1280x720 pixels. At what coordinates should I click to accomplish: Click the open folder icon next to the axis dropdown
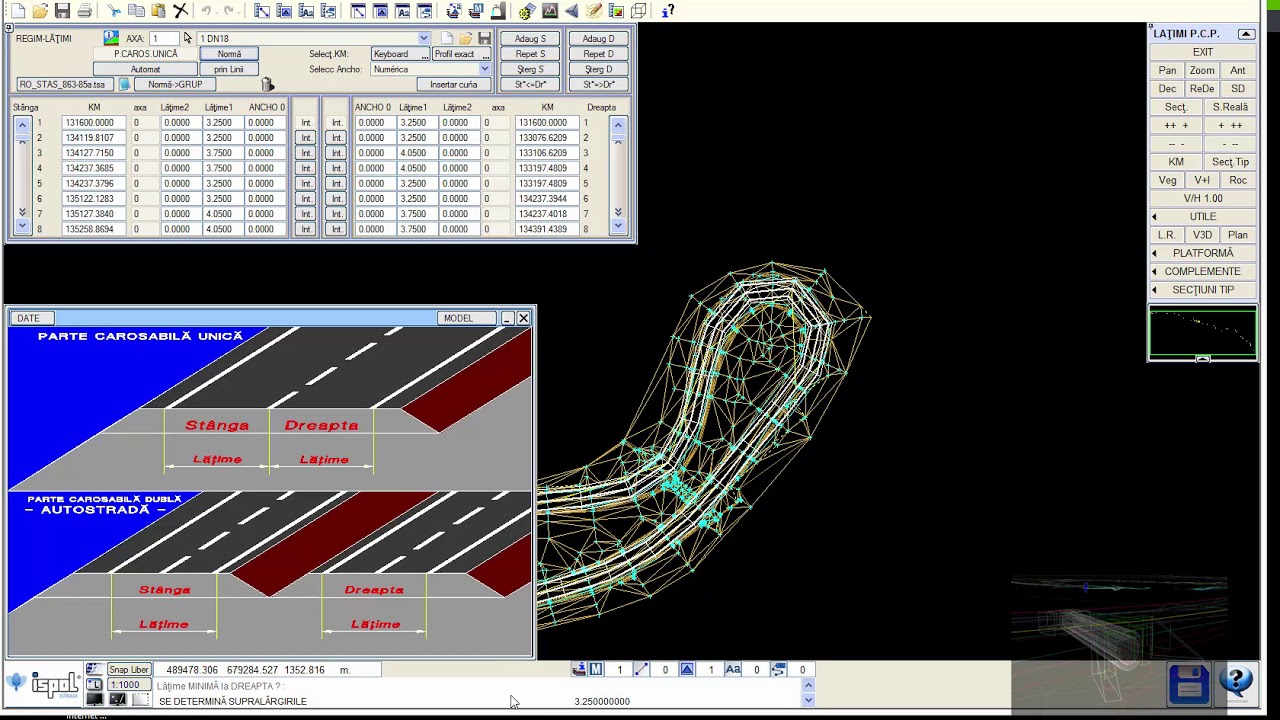pyautogui.click(x=466, y=38)
